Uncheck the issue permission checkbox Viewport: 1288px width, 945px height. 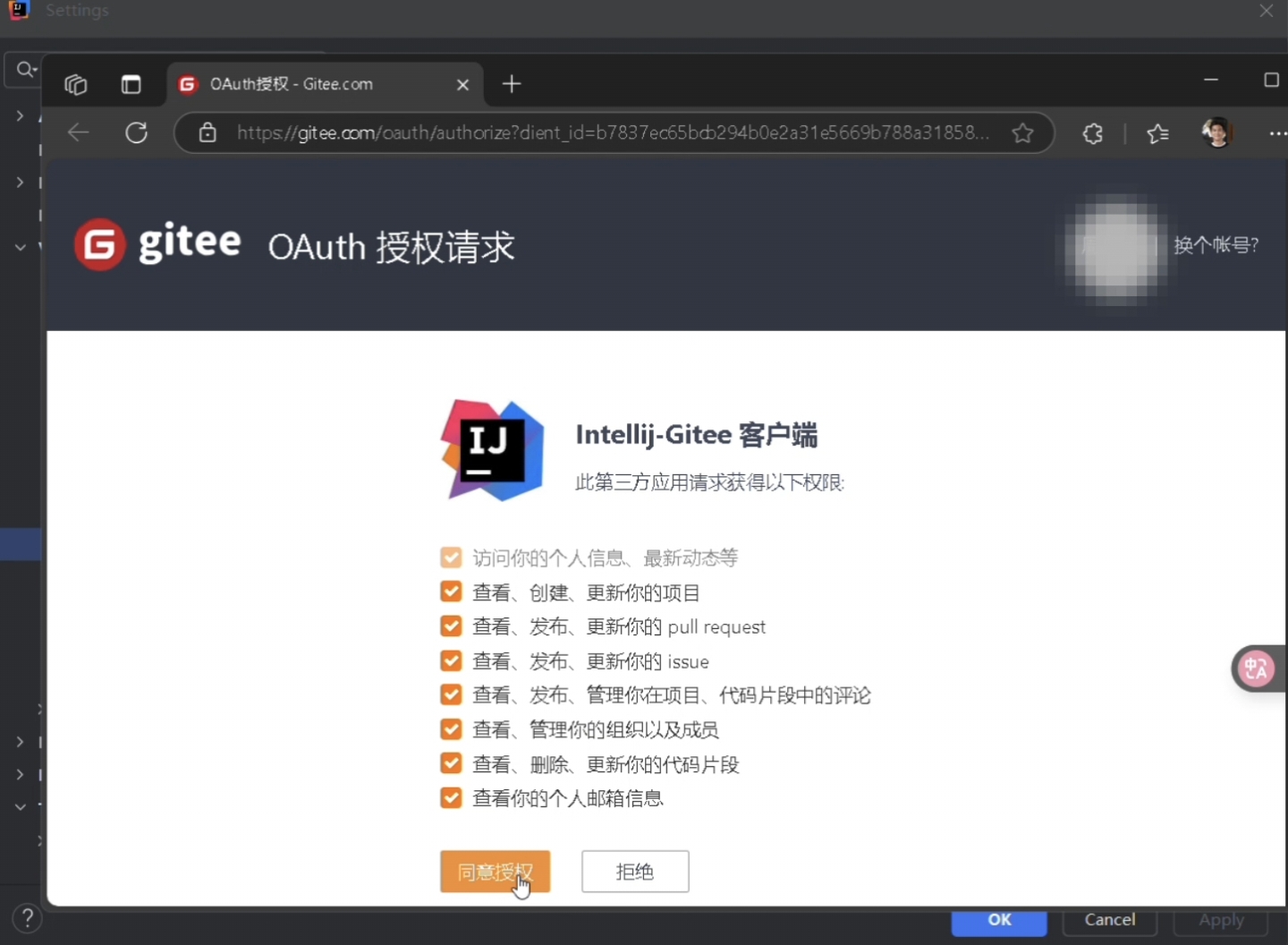pos(451,661)
